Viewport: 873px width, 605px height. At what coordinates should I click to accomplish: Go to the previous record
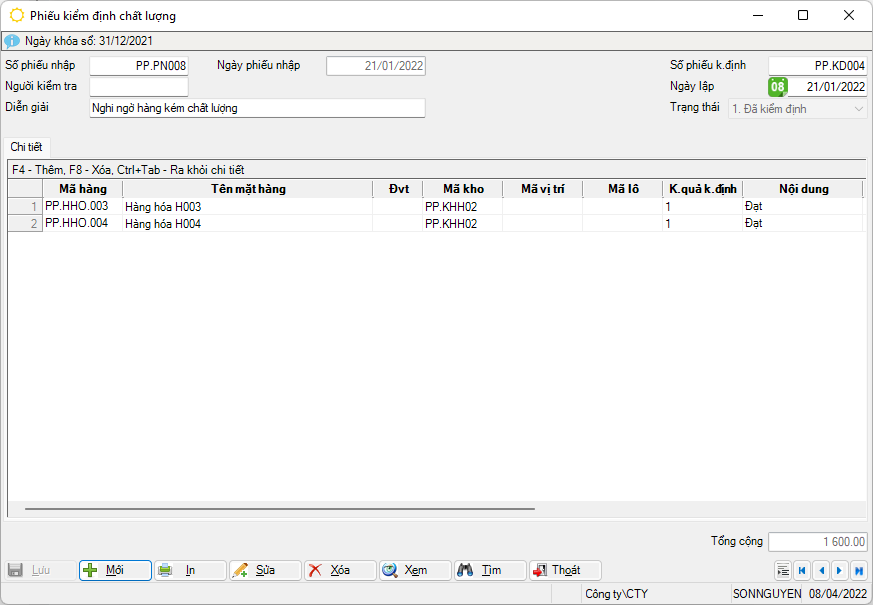821,570
